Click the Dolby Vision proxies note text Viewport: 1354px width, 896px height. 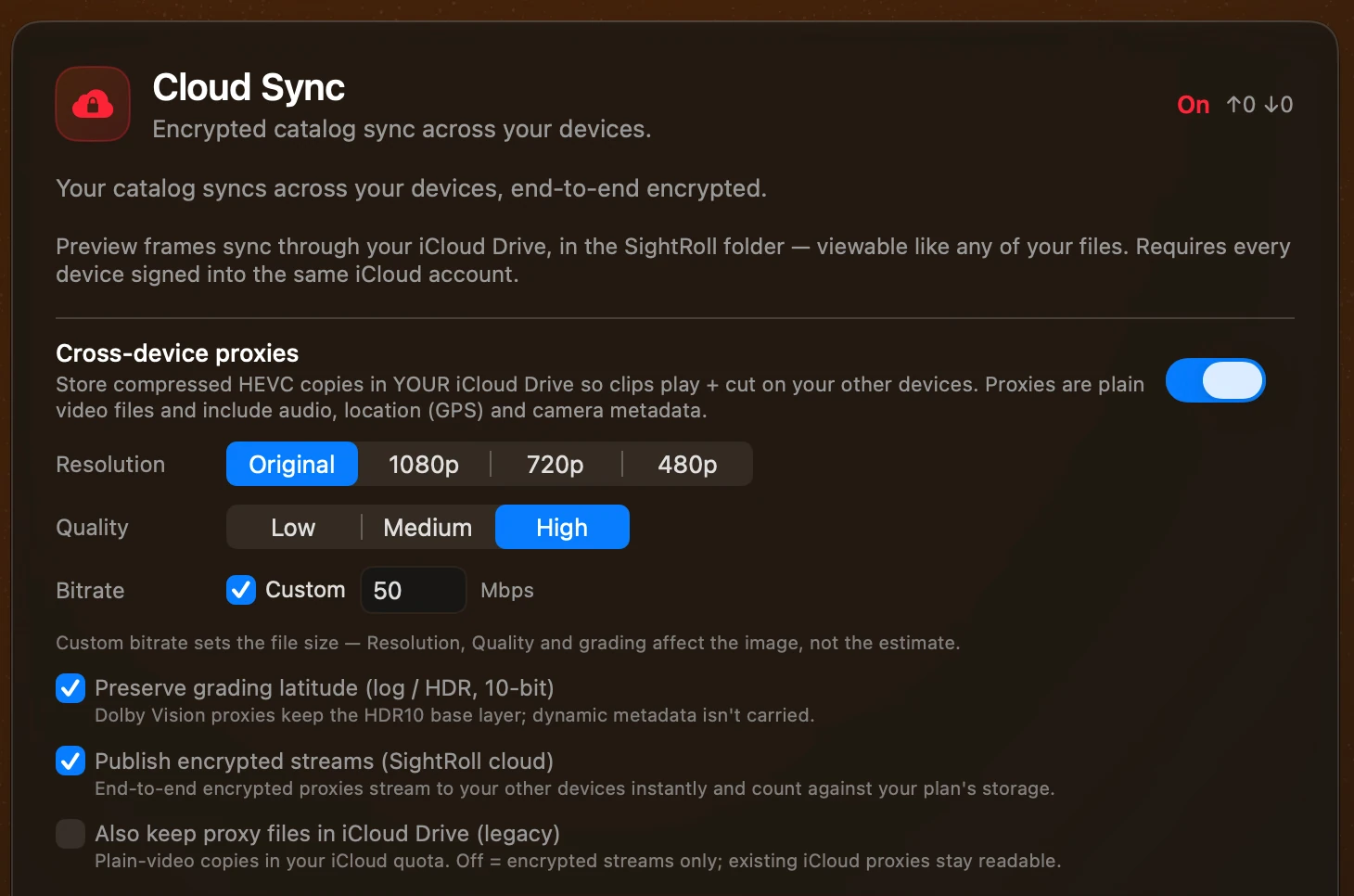[454, 715]
